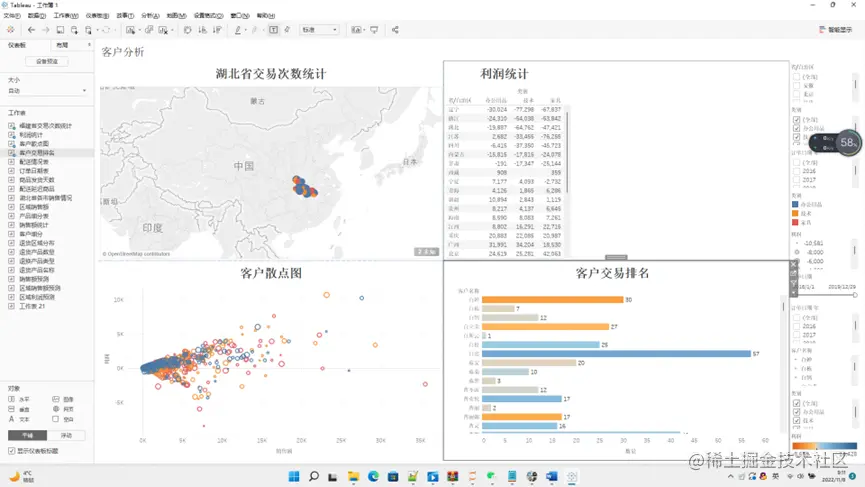Click the show/hide cards icon in the toolbar
The width and height of the screenshot is (865, 487).
[356, 30]
